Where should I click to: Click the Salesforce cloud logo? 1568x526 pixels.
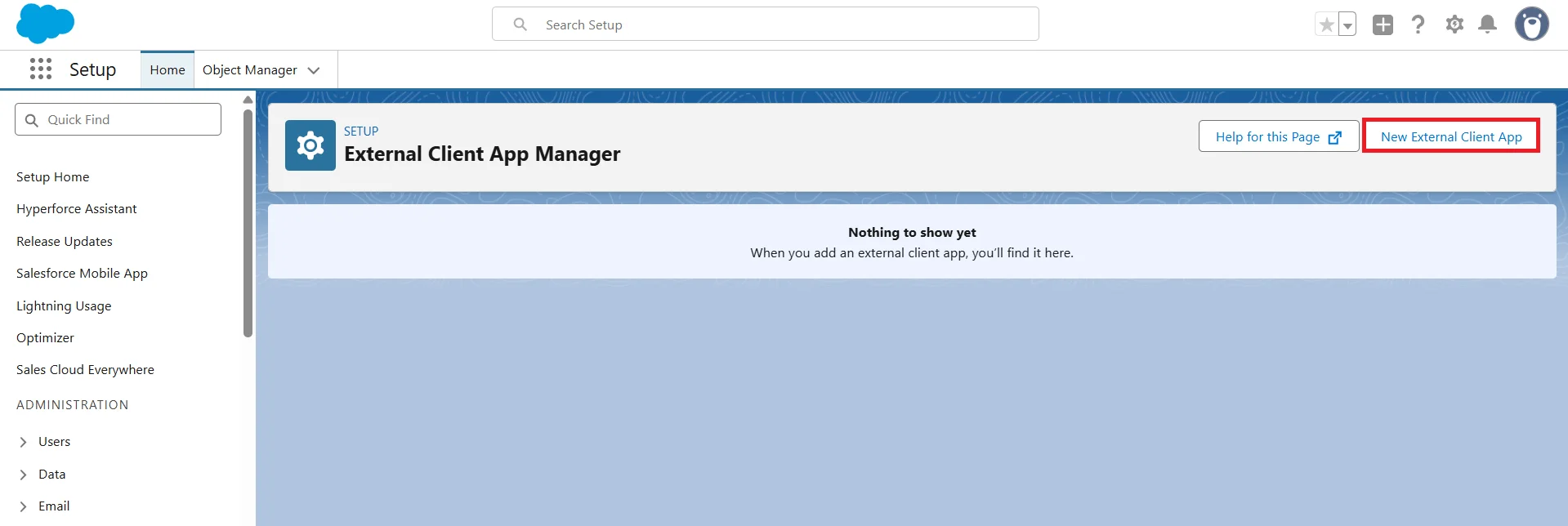coord(45,23)
